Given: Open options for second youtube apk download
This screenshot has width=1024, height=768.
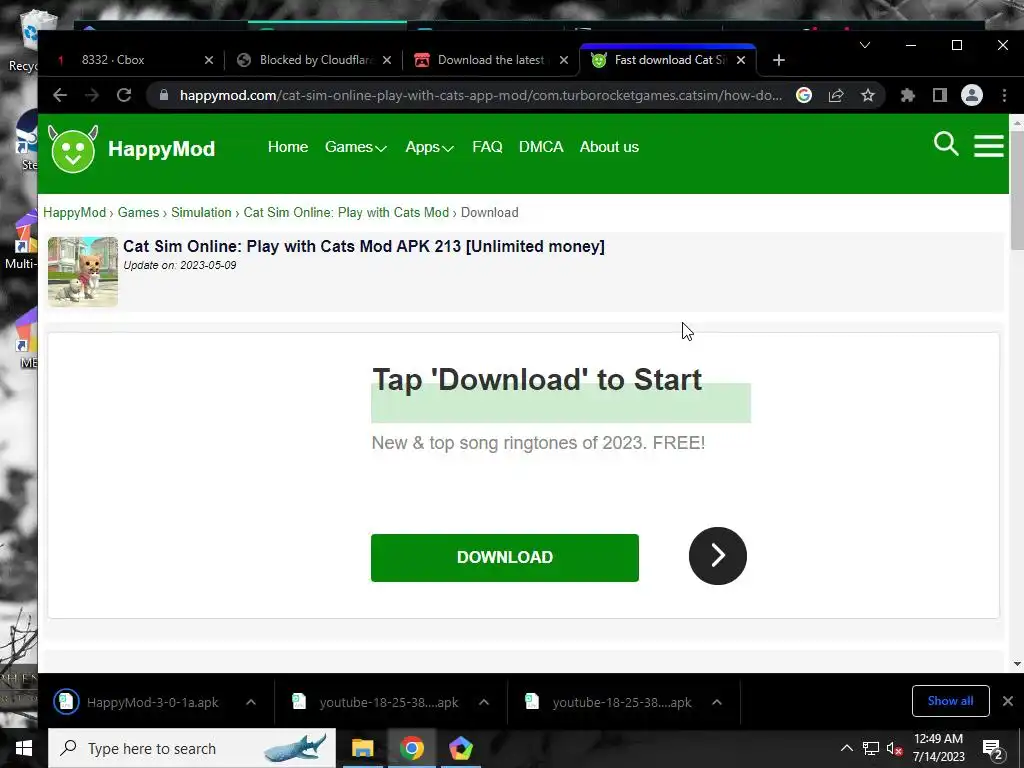Looking at the screenshot, I should (717, 702).
